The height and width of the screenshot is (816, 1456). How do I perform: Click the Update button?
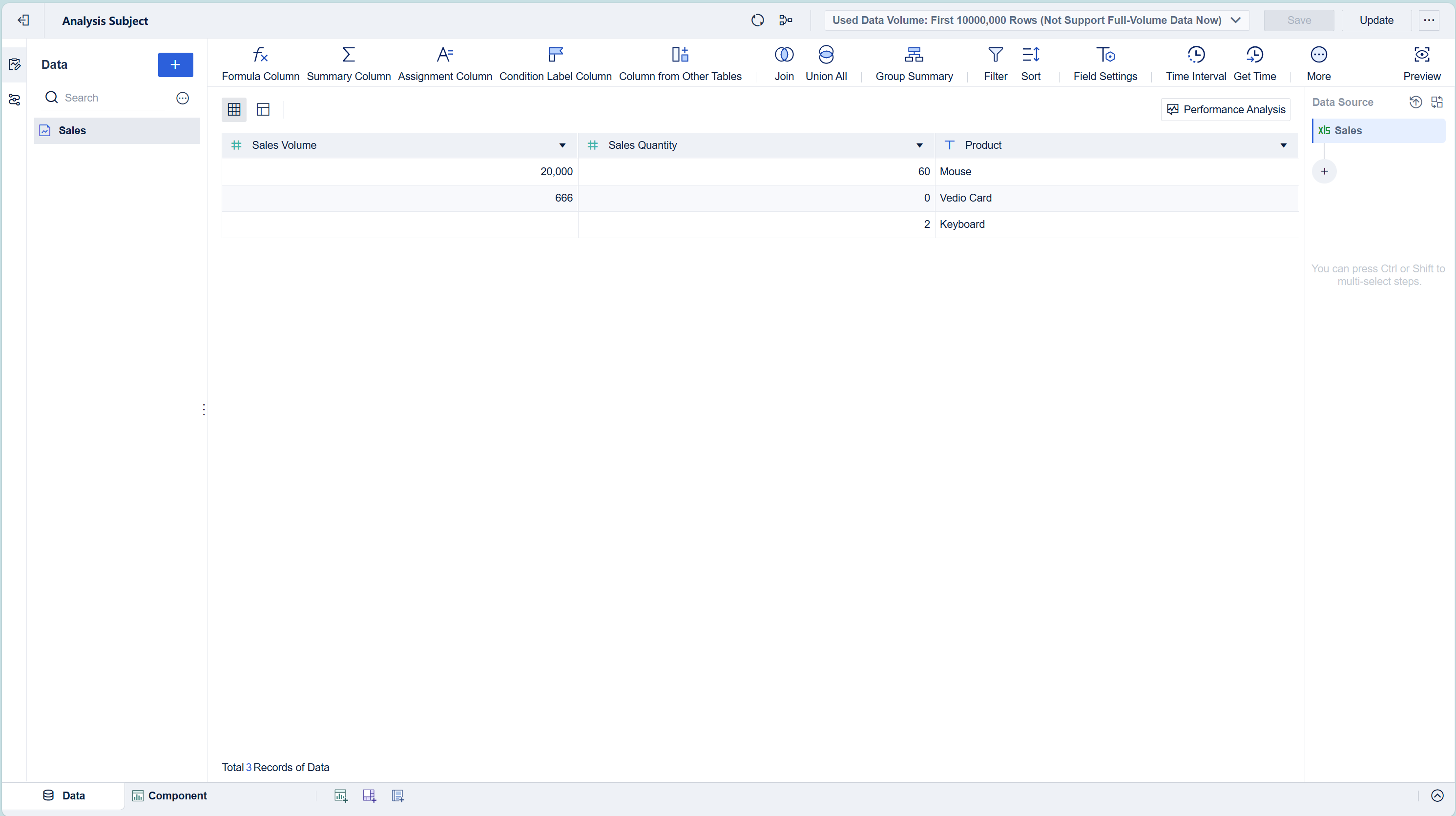tap(1376, 20)
